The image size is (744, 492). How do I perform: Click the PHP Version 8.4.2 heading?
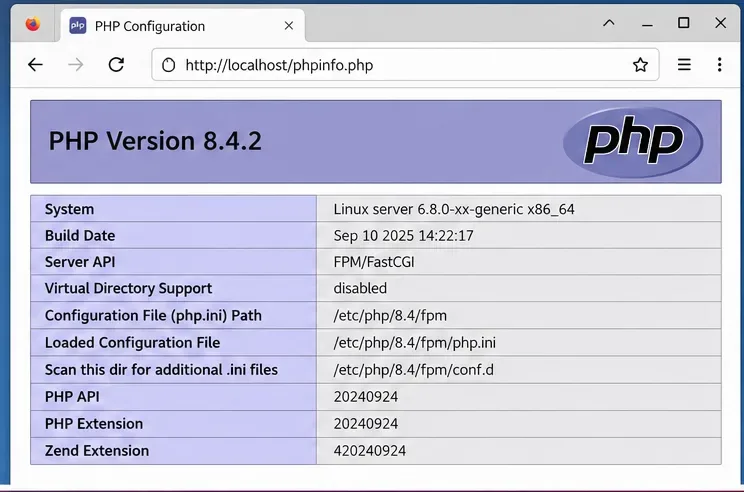[155, 141]
